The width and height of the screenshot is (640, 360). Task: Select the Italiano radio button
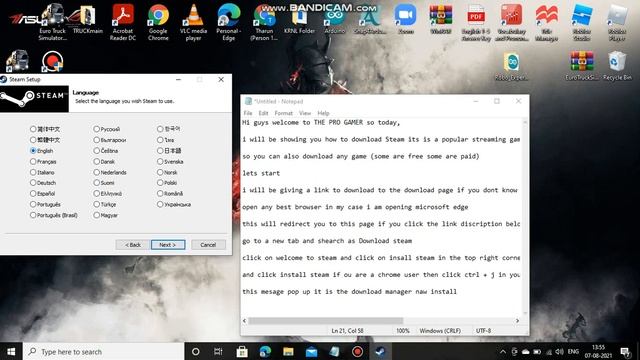(x=33, y=172)
